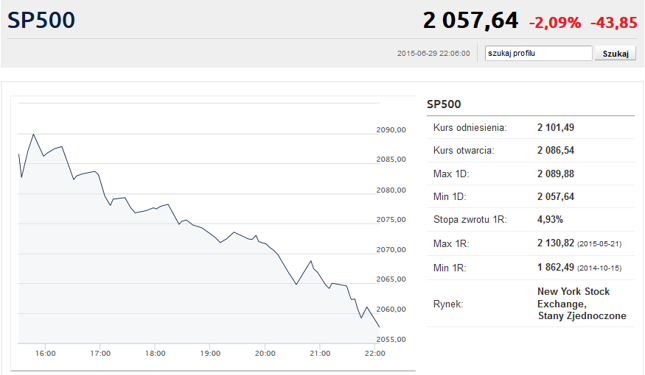The width and height of the screenshot is (645, 375).
Task: Click the Stopa zwrotu 1R value 4,93%
Action: 550,219
